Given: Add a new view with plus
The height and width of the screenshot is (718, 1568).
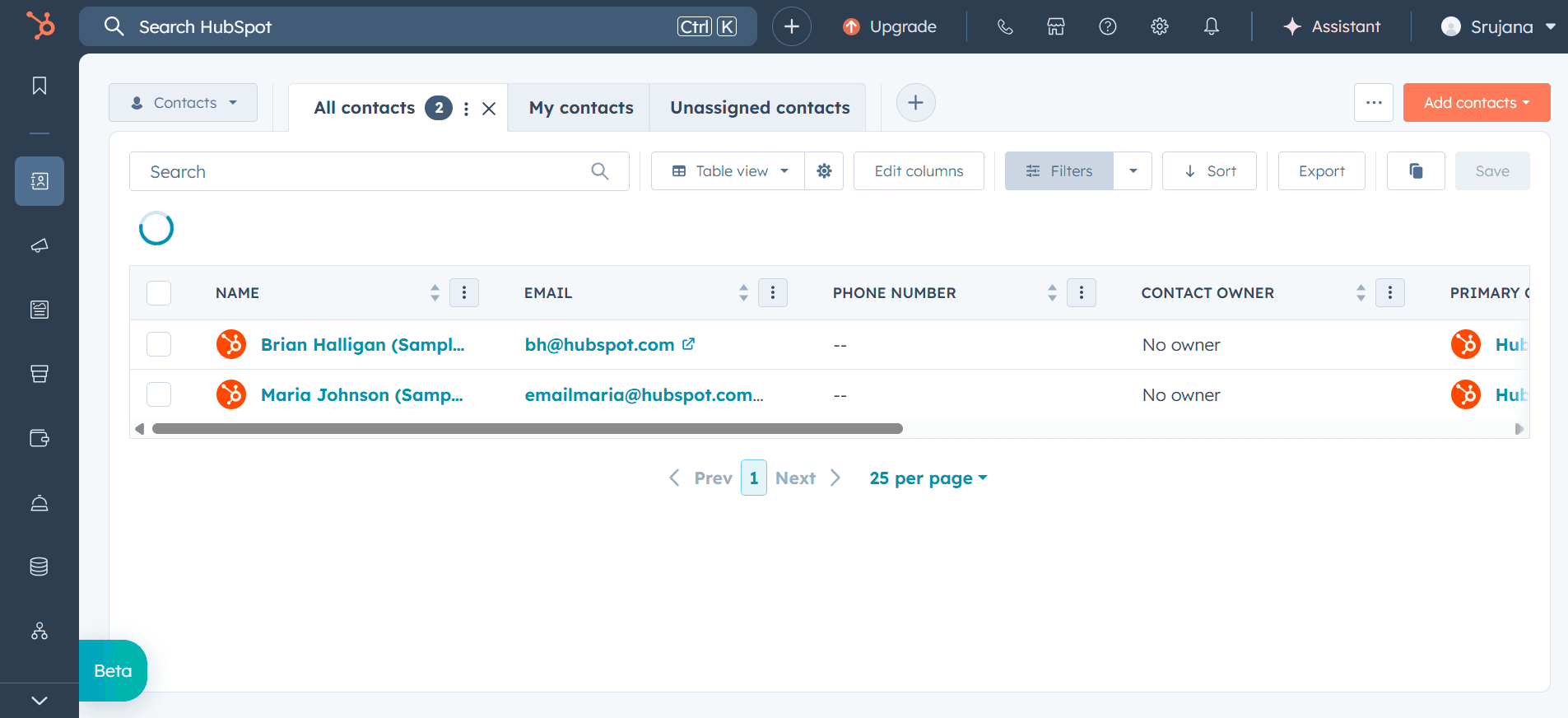Looking at the screenshot, I should [916, 103].
